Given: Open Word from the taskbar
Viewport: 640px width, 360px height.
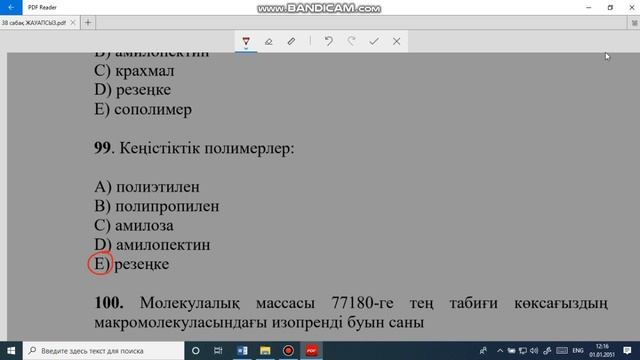Looking at the screenshot, I should (x=242, y=351).
